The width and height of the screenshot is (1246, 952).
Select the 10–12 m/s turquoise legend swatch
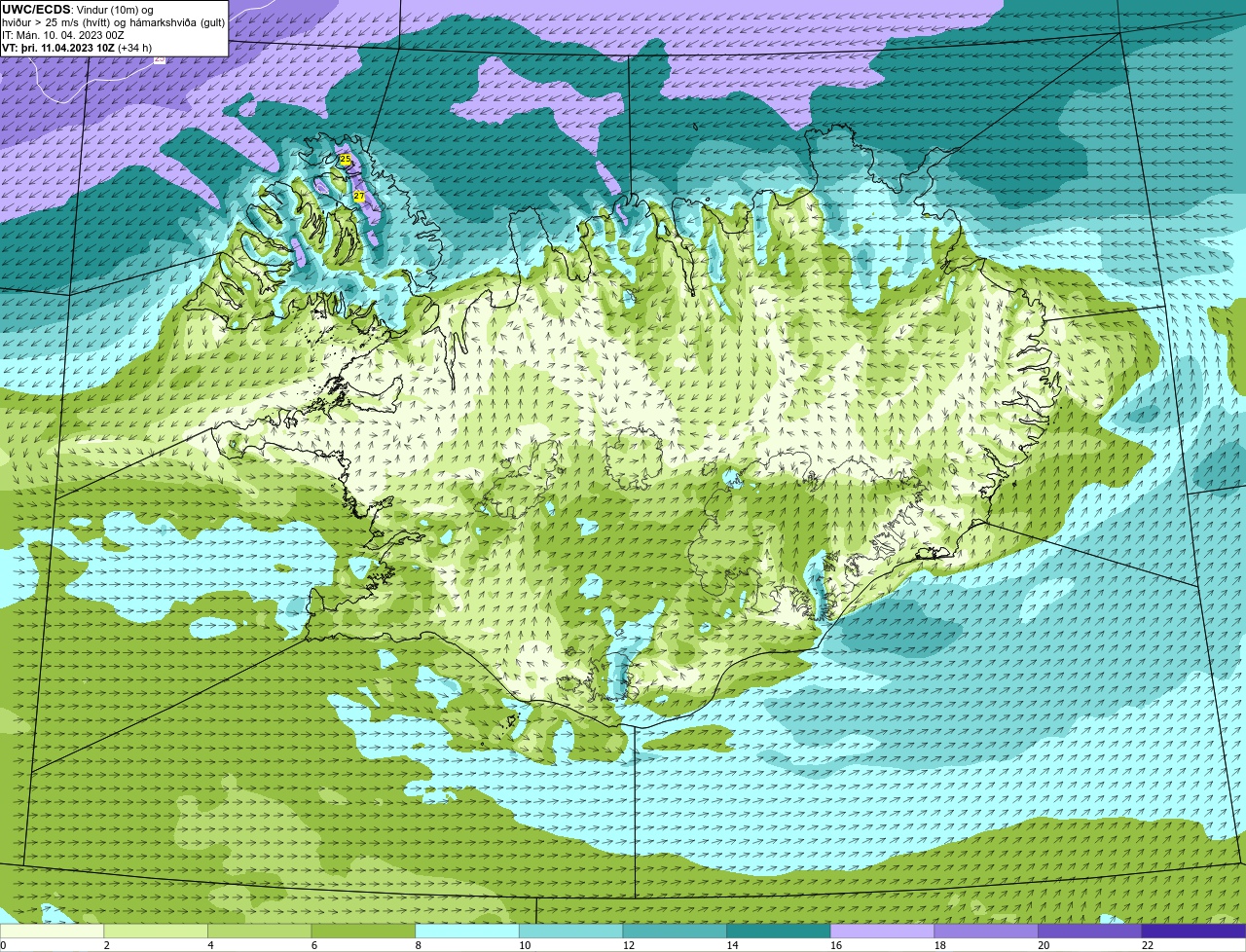coord(570,932)
